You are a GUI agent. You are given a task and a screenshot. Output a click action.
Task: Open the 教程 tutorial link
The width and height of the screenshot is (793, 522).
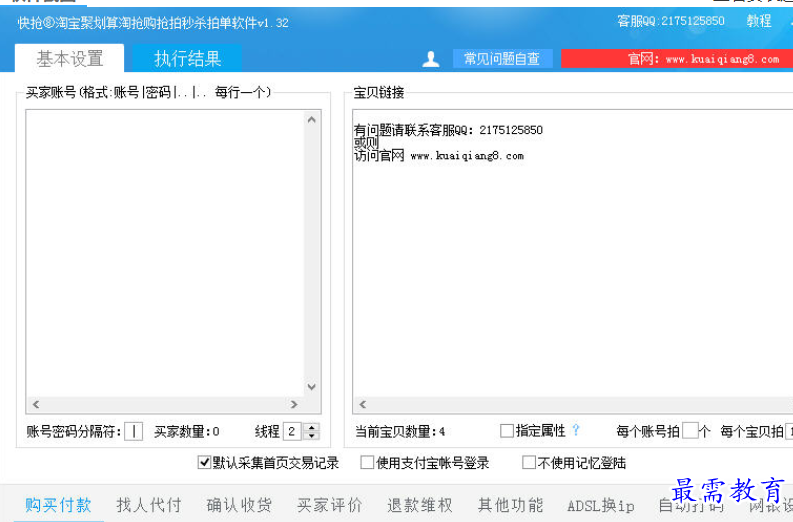[759, 21]
